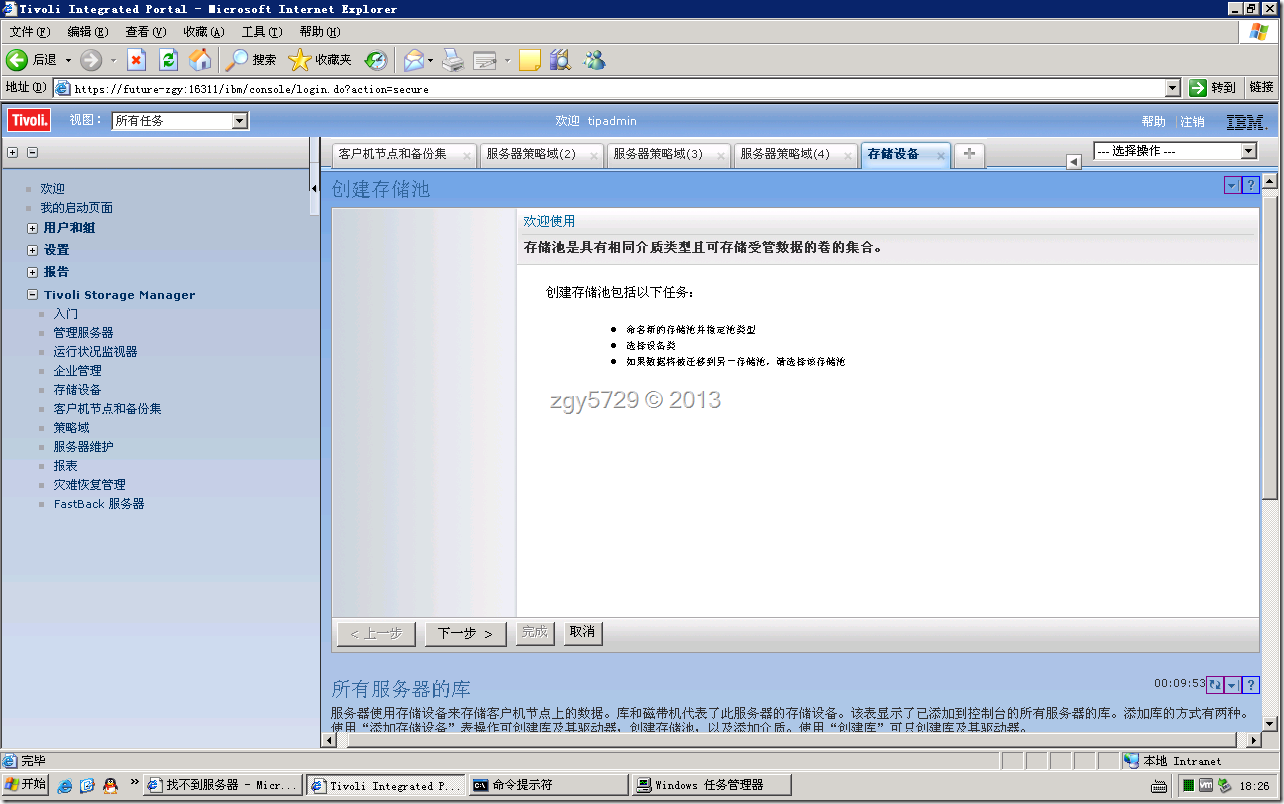1284x804 pixels.
Task: Click the green Refresh page icon
Action: click(x=168, y=60)
